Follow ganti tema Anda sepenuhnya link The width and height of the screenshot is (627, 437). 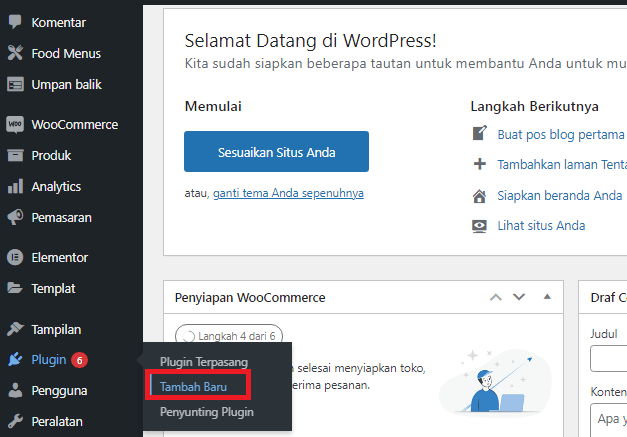tap(288, 193)
